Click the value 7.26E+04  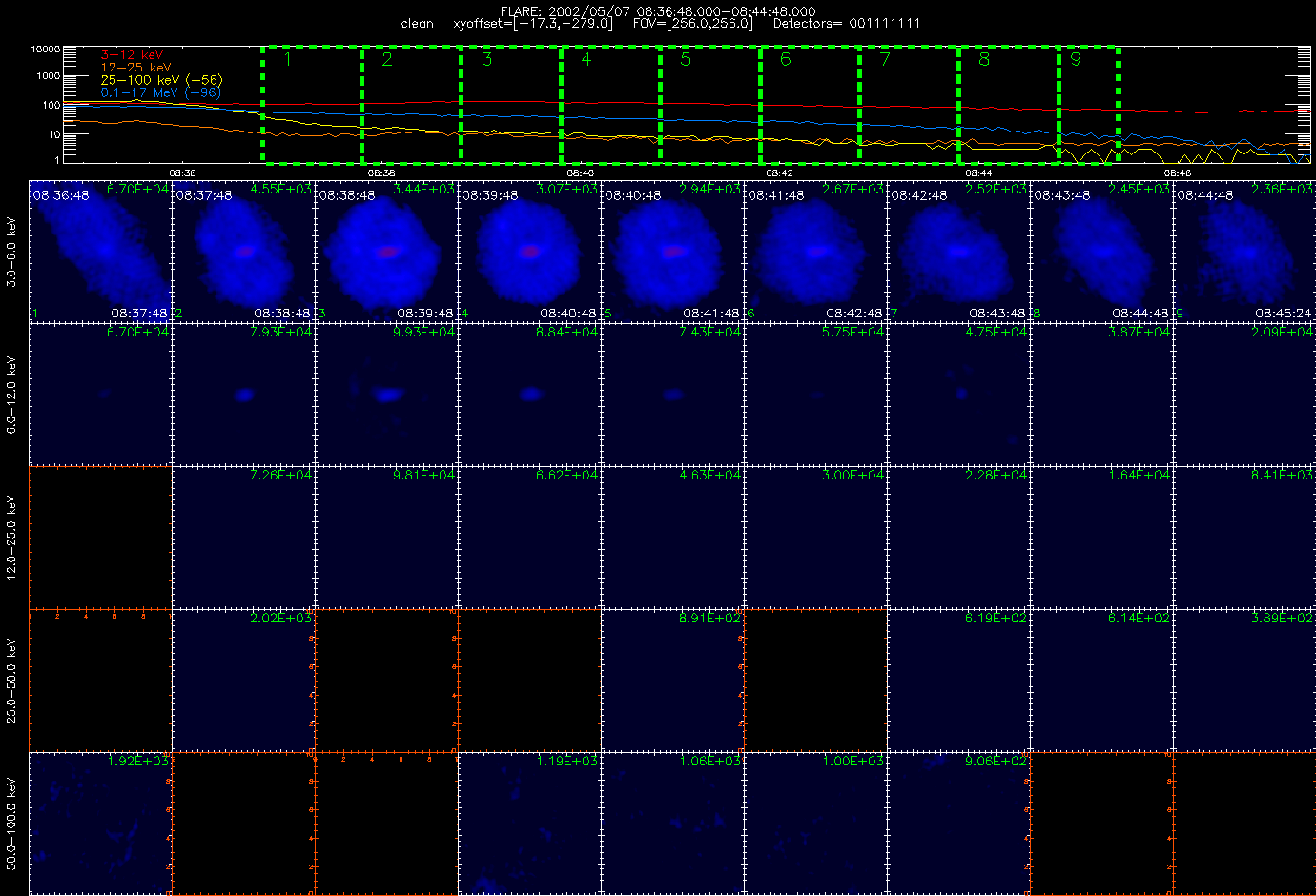281,475
